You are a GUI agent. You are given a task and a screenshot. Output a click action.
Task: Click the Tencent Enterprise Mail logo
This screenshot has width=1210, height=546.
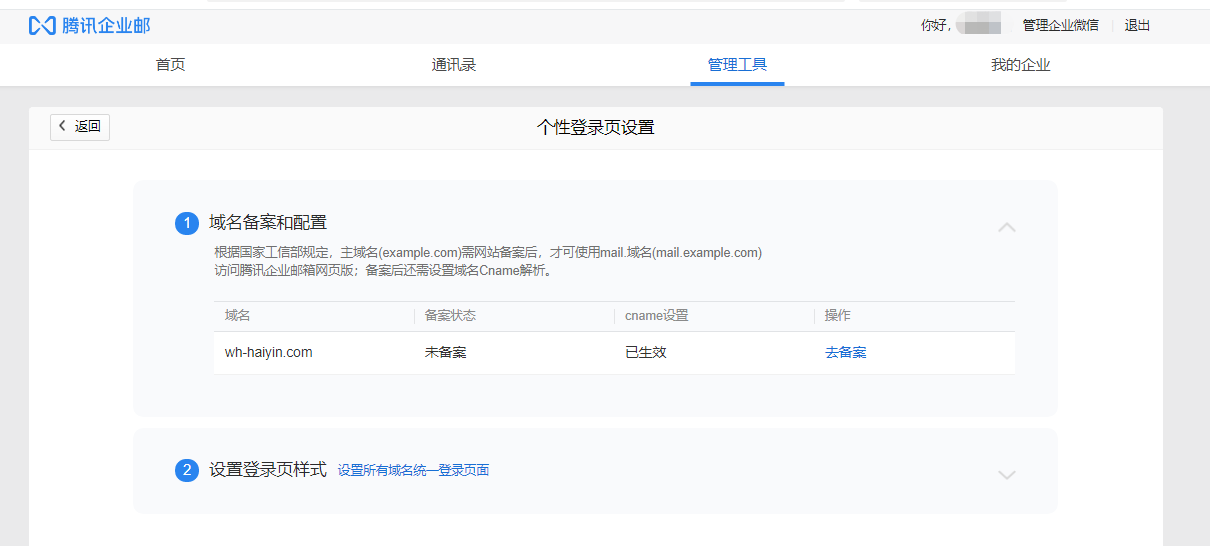click(89, 26)
